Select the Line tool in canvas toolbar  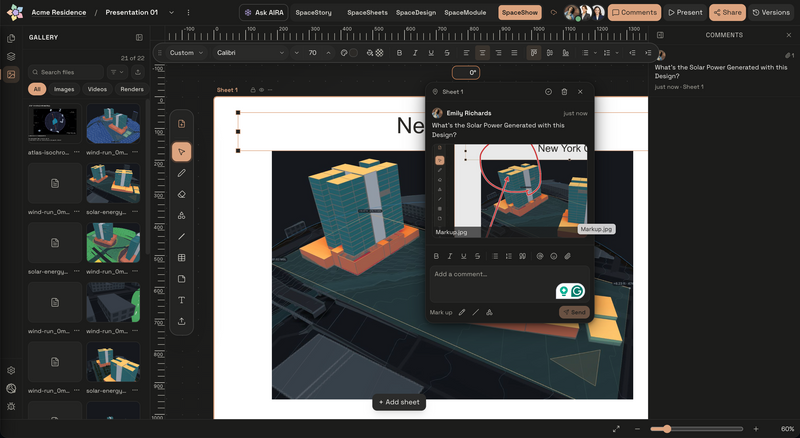(181, 236)
